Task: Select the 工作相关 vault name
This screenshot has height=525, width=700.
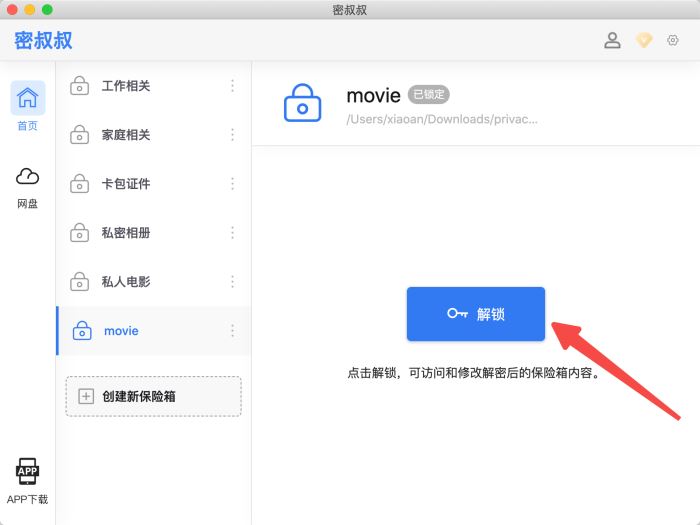Action: coord(126,86)
